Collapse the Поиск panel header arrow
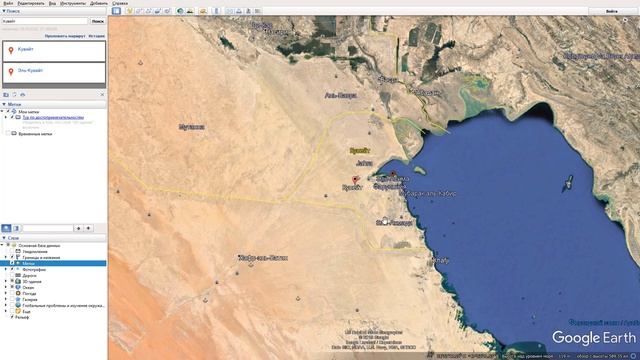The image size is (640, 360). pos(4,11)
